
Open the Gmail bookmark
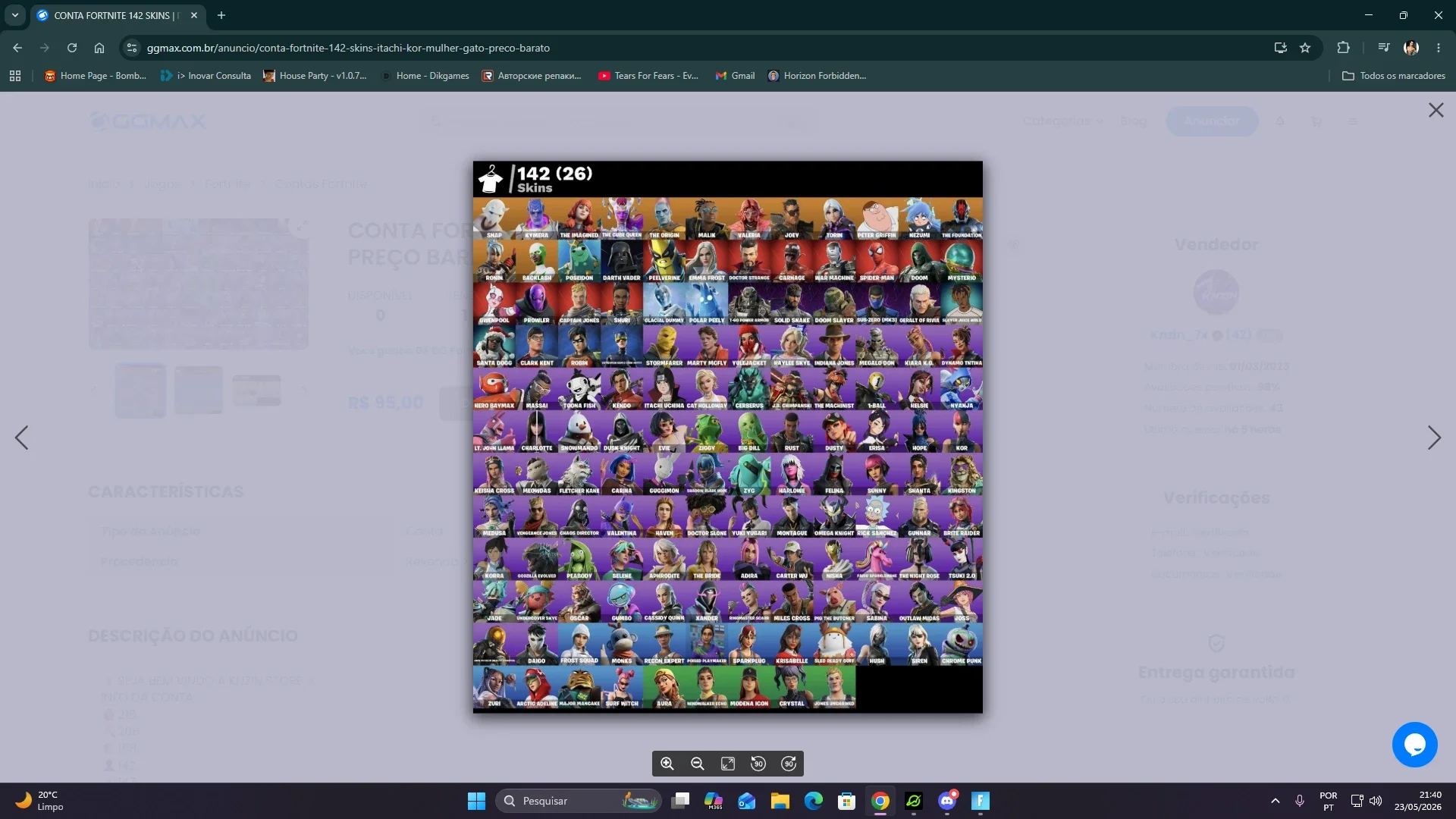735,76
